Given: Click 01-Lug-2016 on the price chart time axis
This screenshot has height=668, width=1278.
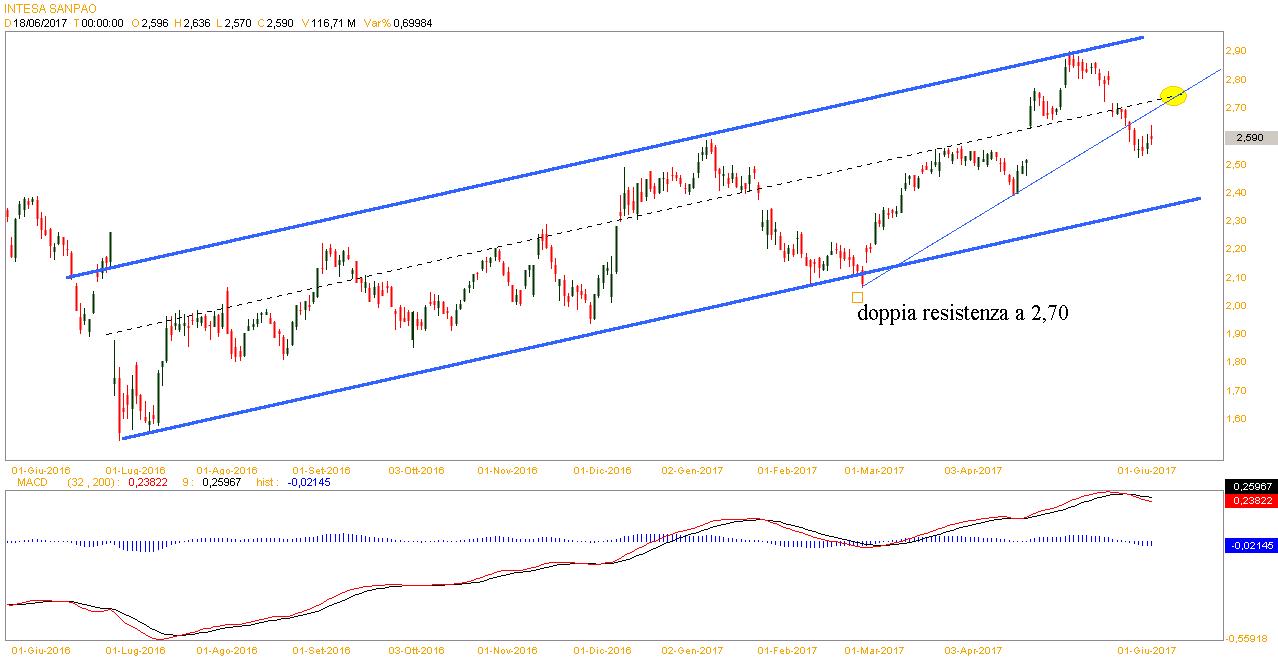Looking at the screenshot, I should click(134, 469).
